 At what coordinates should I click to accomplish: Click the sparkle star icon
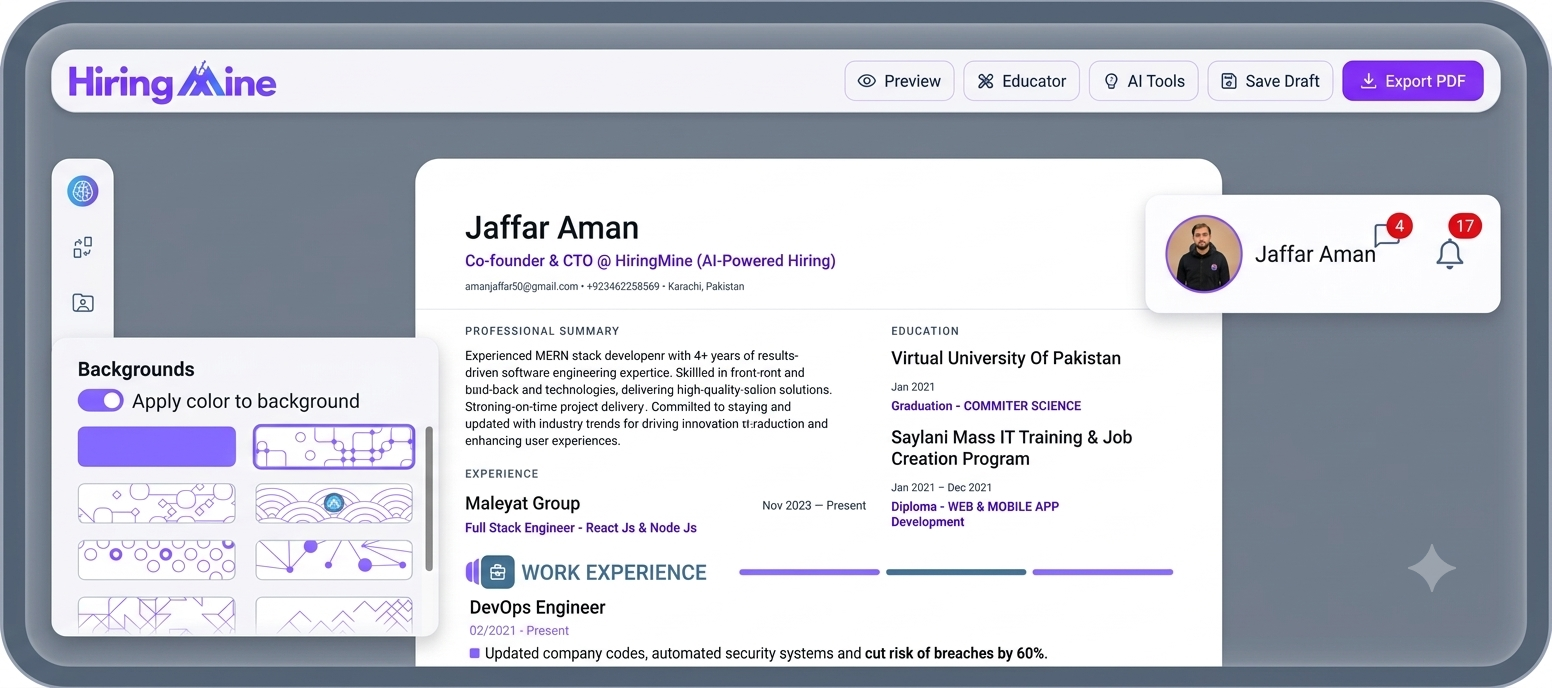(x=1432, y=568)
